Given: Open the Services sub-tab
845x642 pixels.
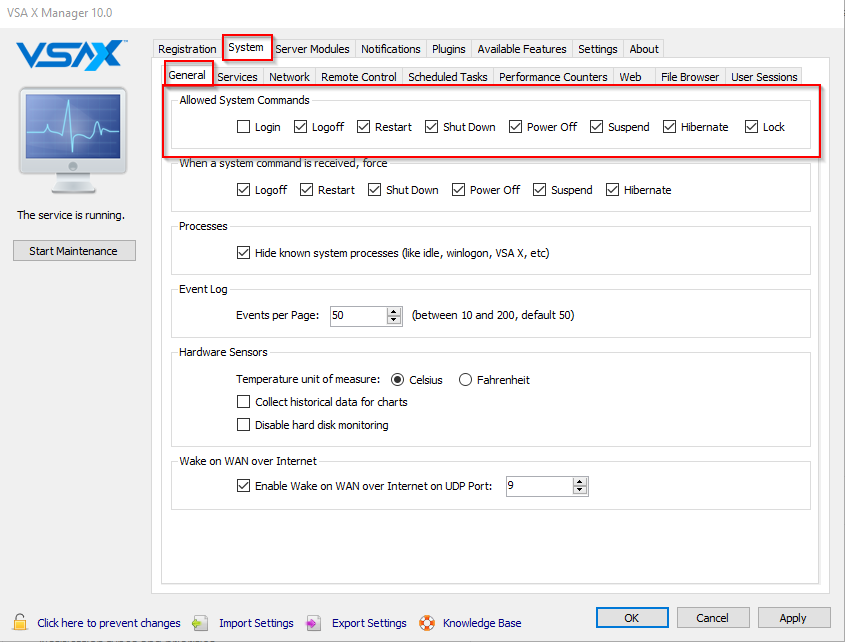Looking at the screenshot, I should [x=238, y=77].
